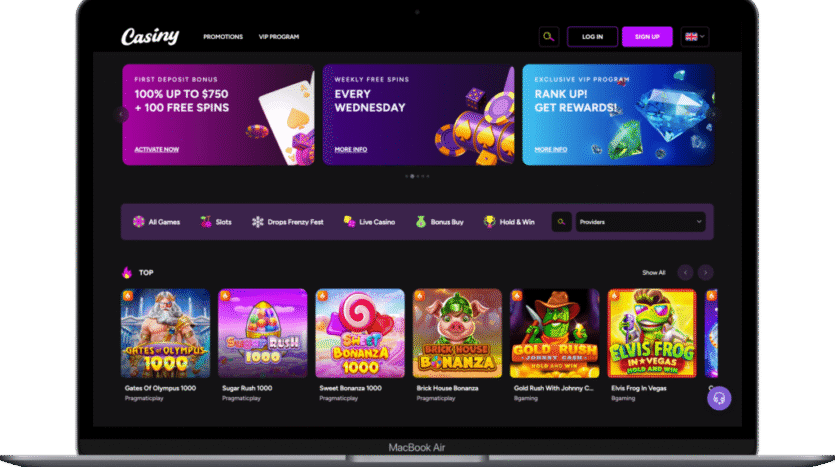Select the Slots cherry category
The height and width of the screenshot is (467, 835).
coord(216,222)
